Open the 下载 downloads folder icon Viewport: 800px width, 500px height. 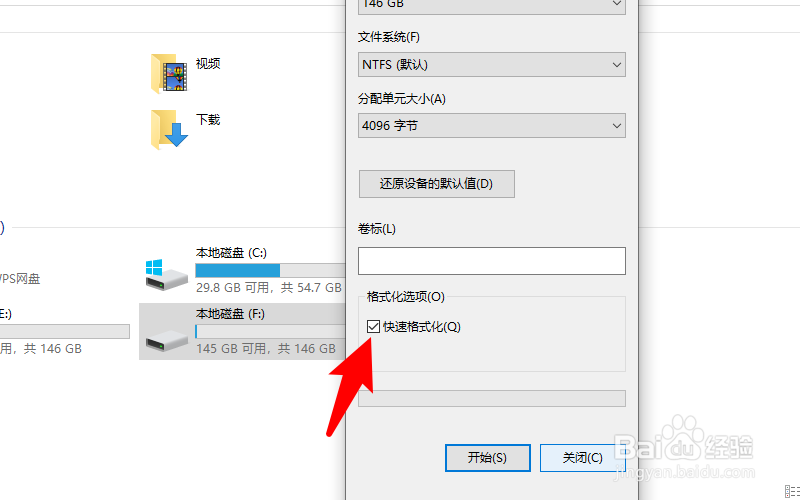170,130
